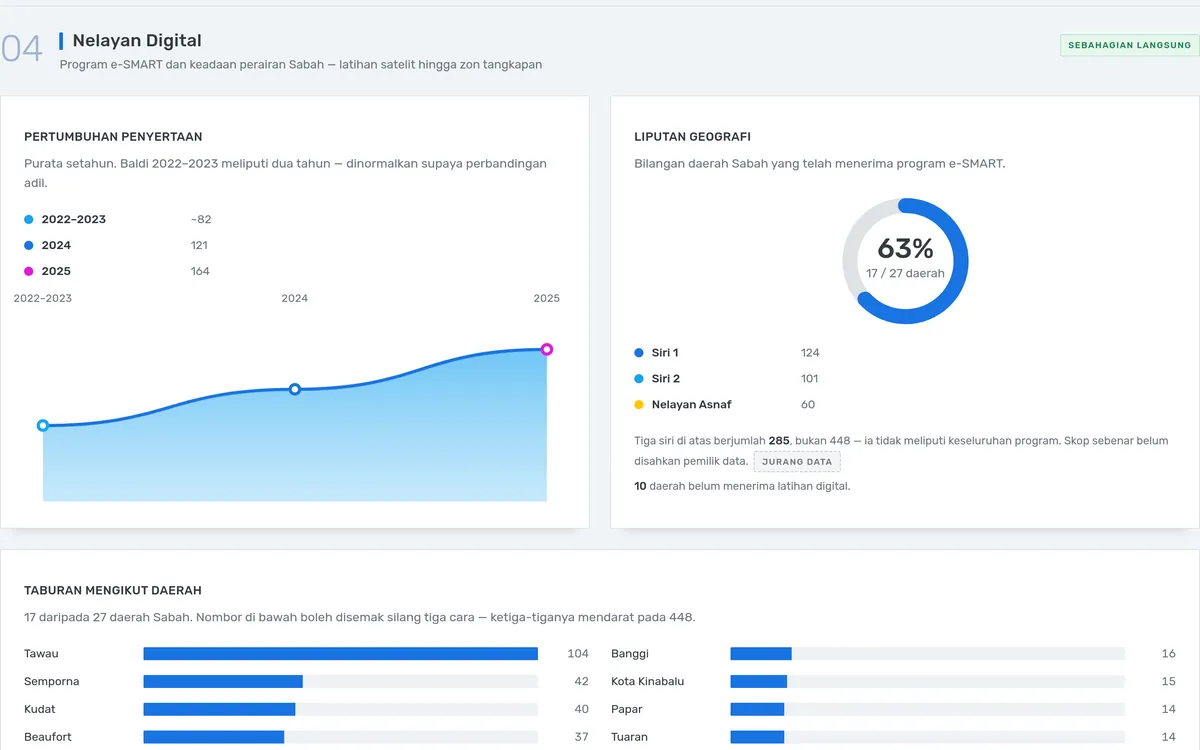This screenshot has width=1200, height=750.
Task: Click the 2025 axis label above chart
Action: click(x=547, y=298)
